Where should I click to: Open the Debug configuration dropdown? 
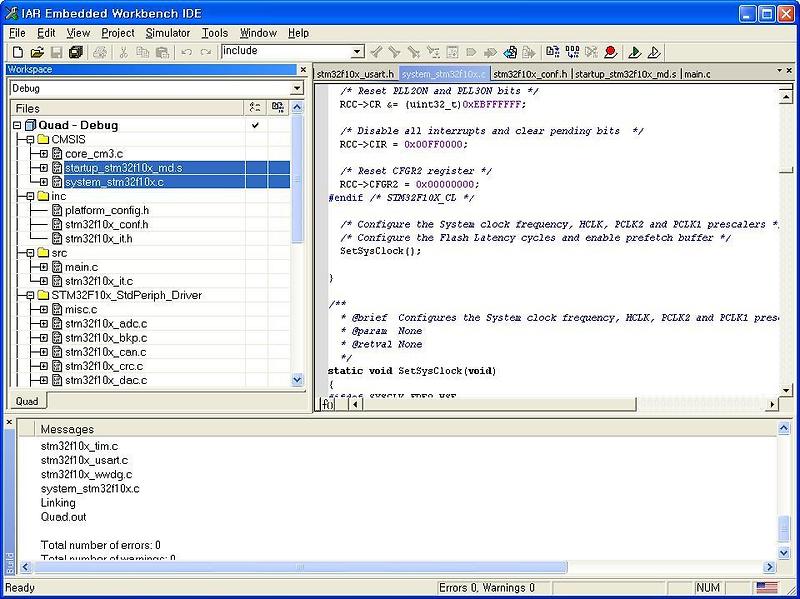(x=297, y=88)
